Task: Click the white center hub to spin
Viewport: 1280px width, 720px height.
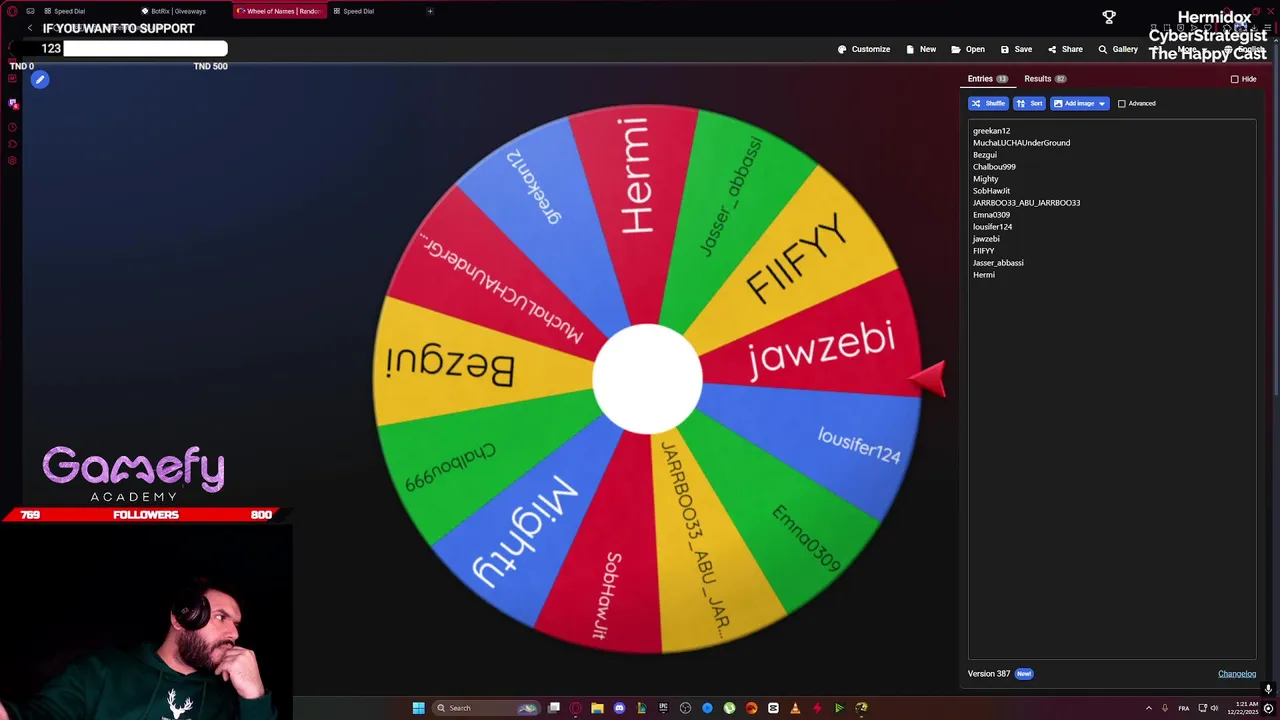Action: [647, 379]
